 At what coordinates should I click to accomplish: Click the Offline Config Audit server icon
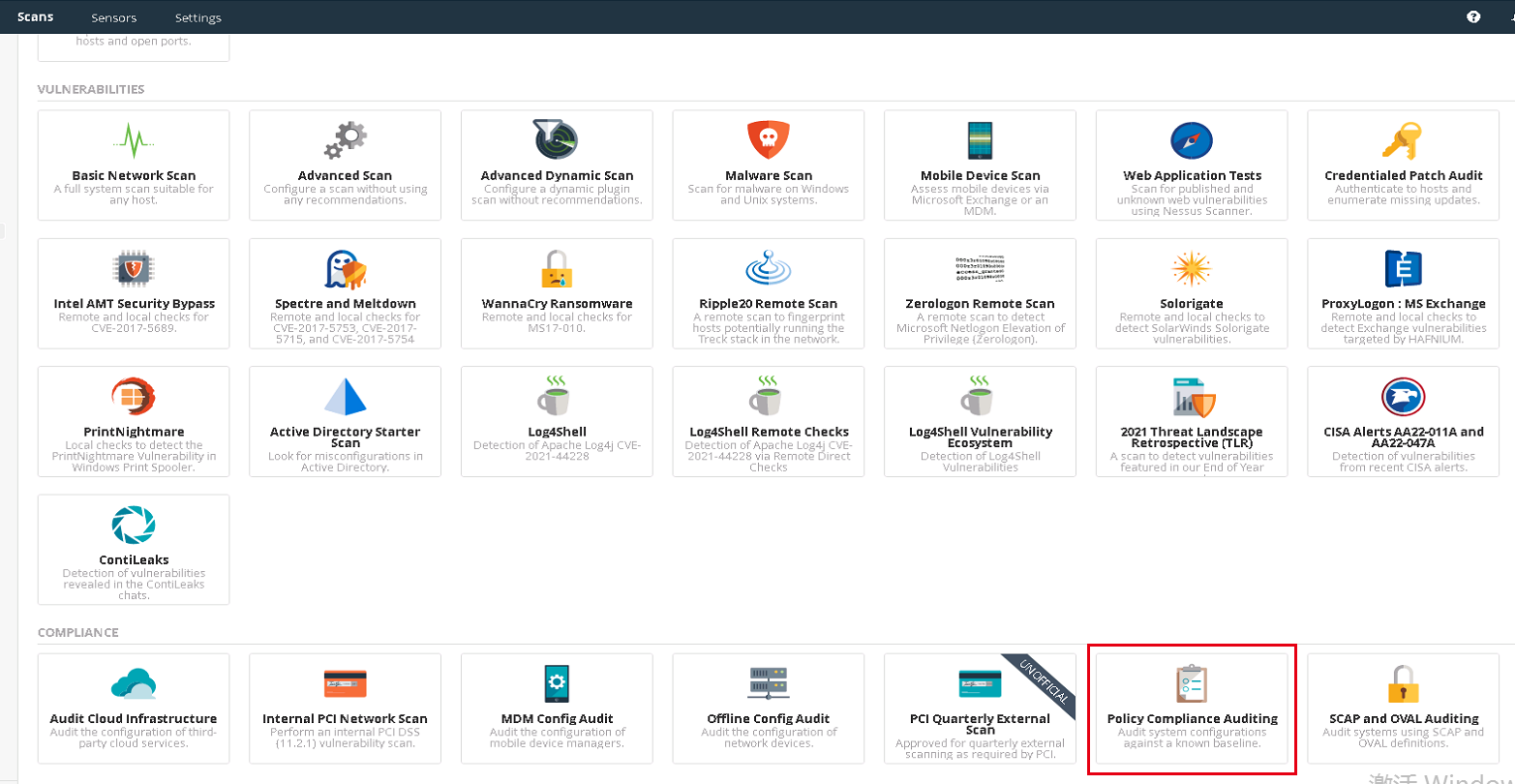click(769, 683)
